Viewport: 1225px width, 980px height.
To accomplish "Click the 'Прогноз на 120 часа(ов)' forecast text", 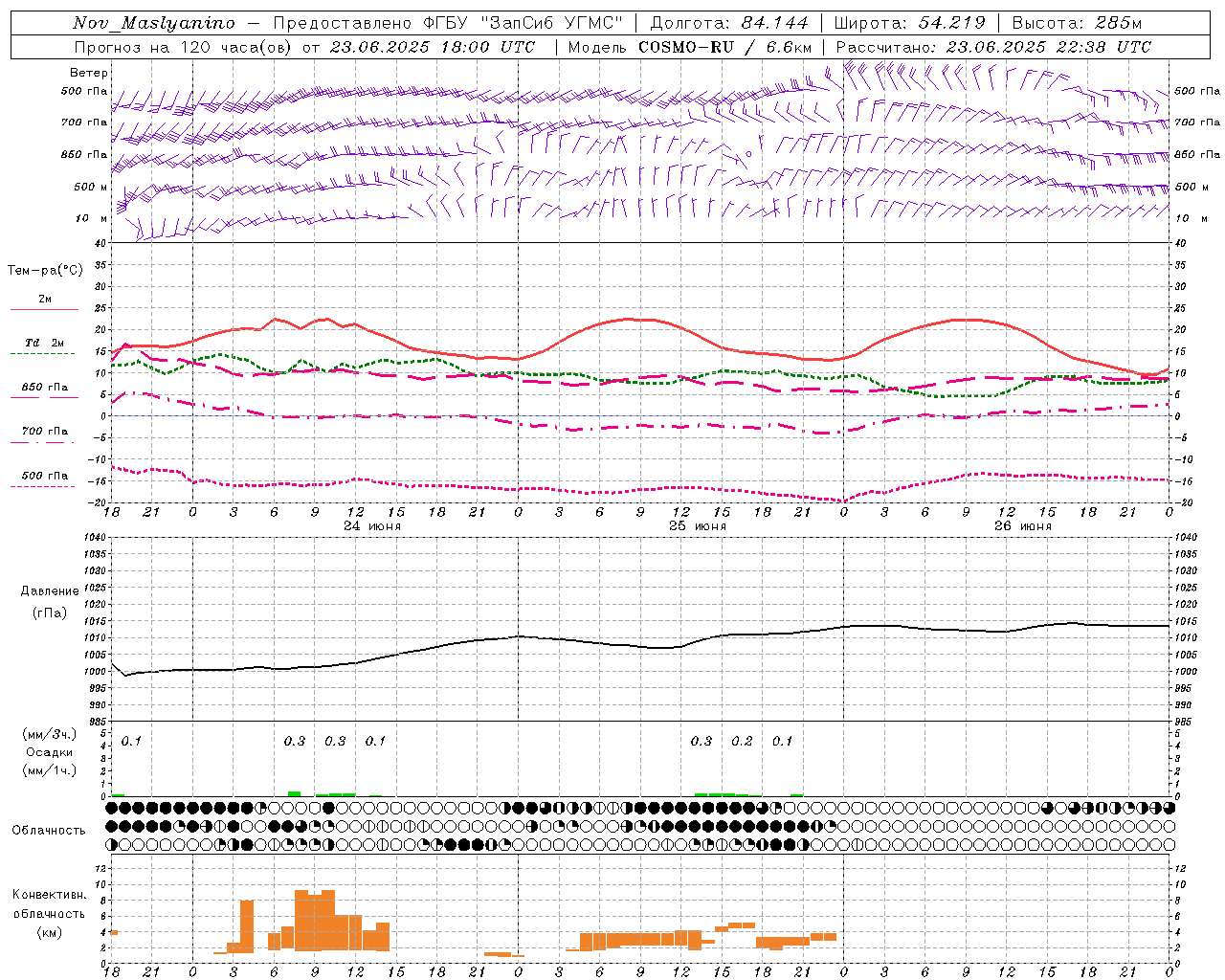I will tap(184, 47).
